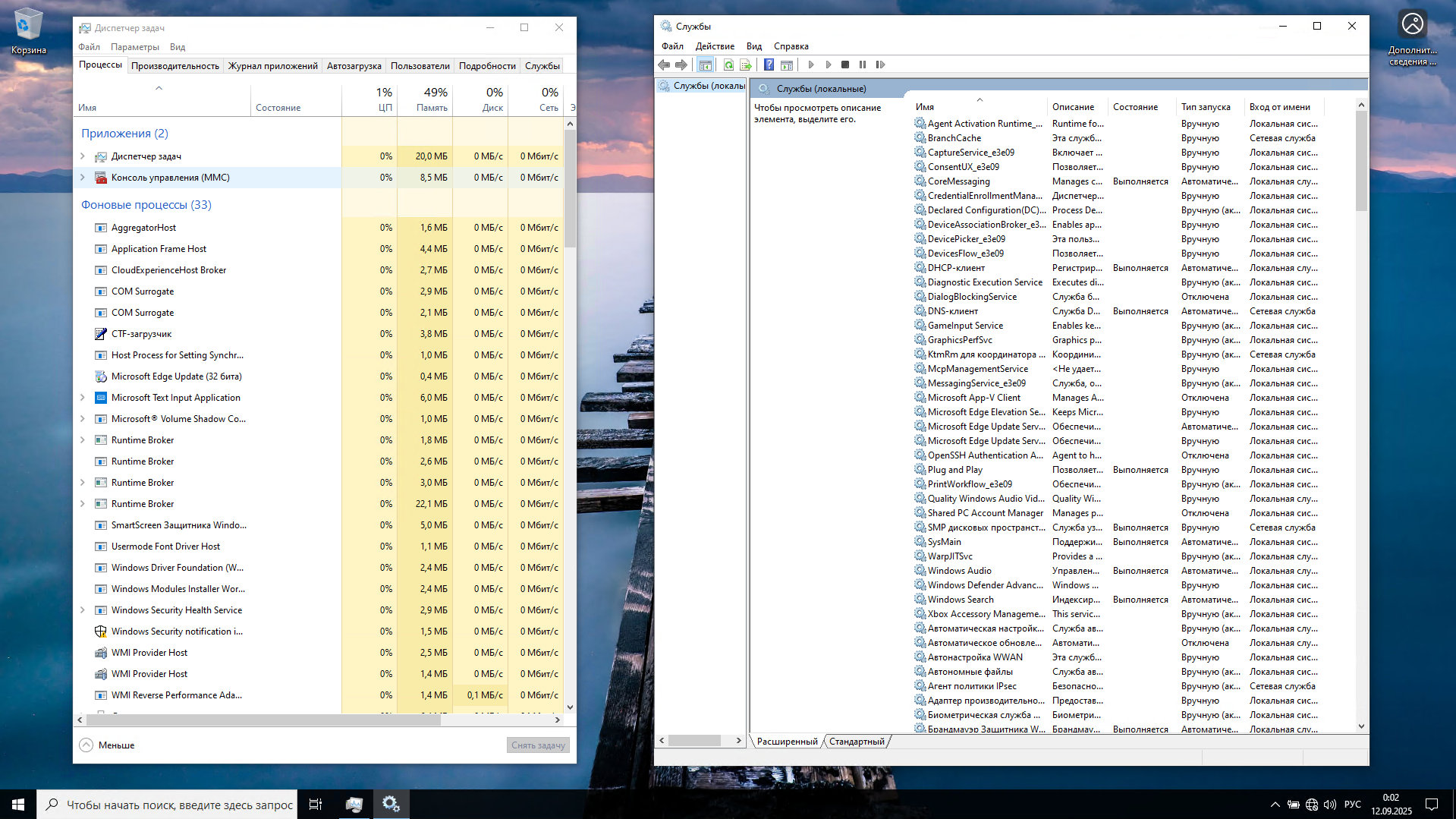Viewport: 1456px width, 819px height.
Task: Click the Services list vertical scrollbar thumb
Action: point(1361,161)
